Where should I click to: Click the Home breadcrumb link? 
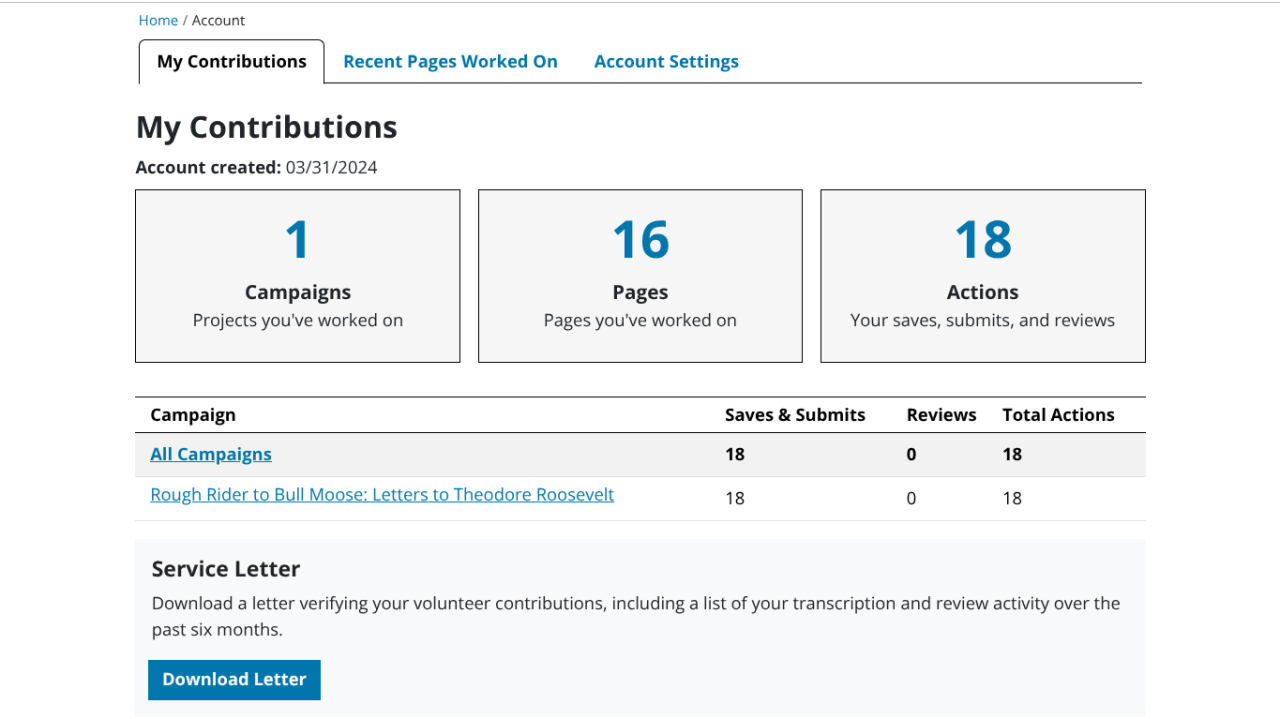tap(158, 20)
